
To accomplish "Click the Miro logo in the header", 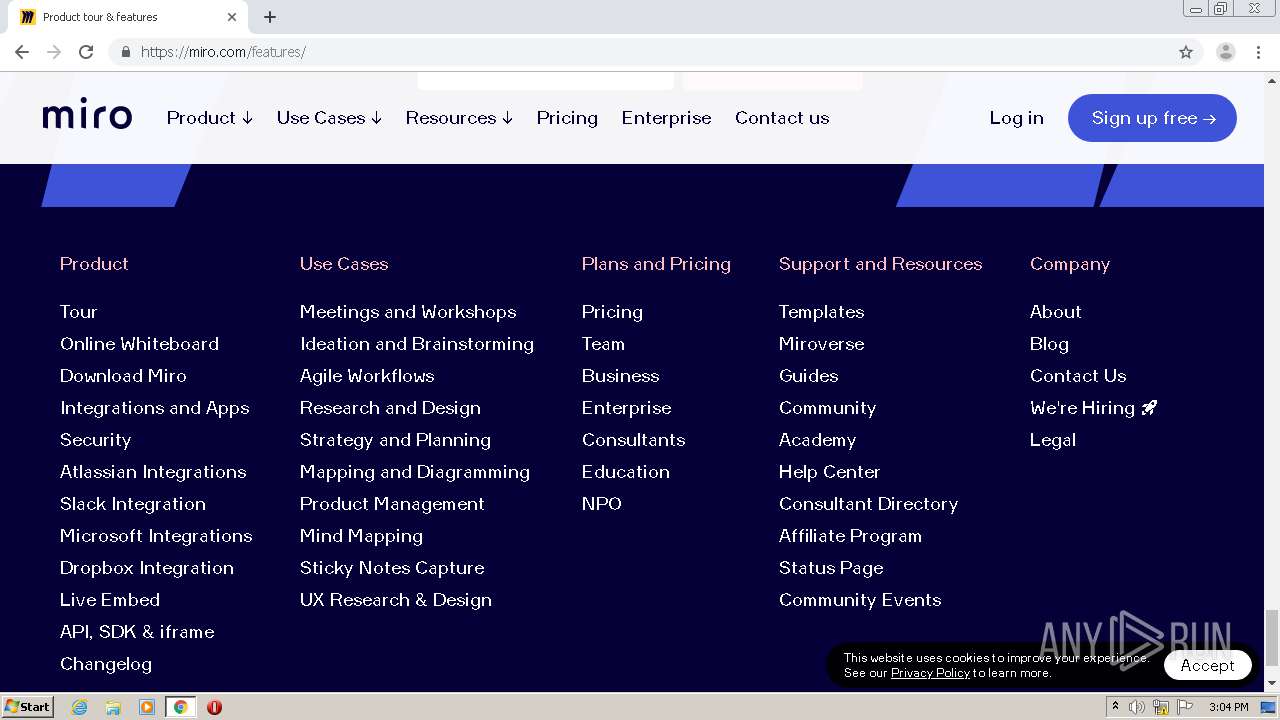I will click(x=87, y=116).
